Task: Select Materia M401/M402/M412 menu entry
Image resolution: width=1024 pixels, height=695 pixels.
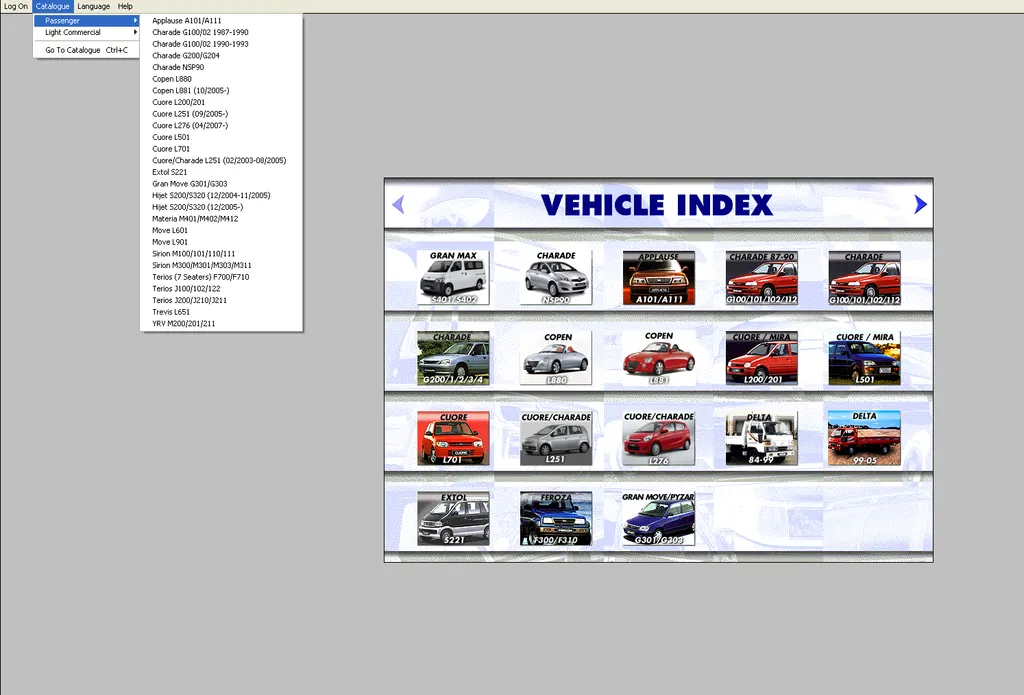Action: [221, 219]
